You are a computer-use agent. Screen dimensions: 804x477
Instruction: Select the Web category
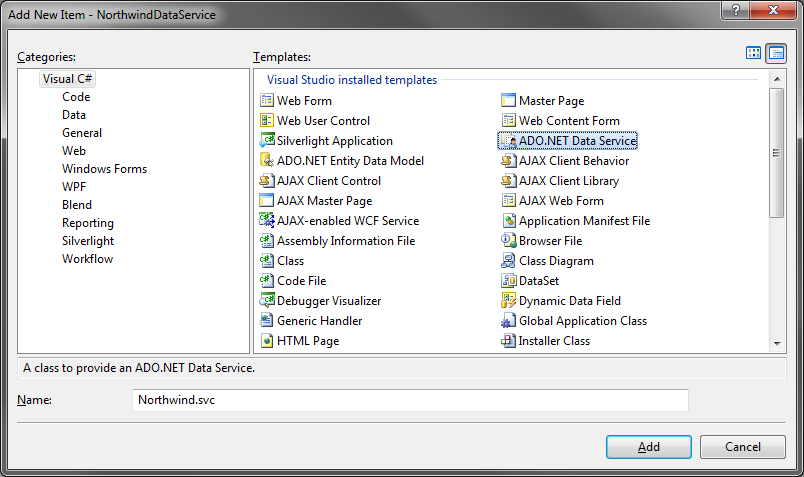74,151
